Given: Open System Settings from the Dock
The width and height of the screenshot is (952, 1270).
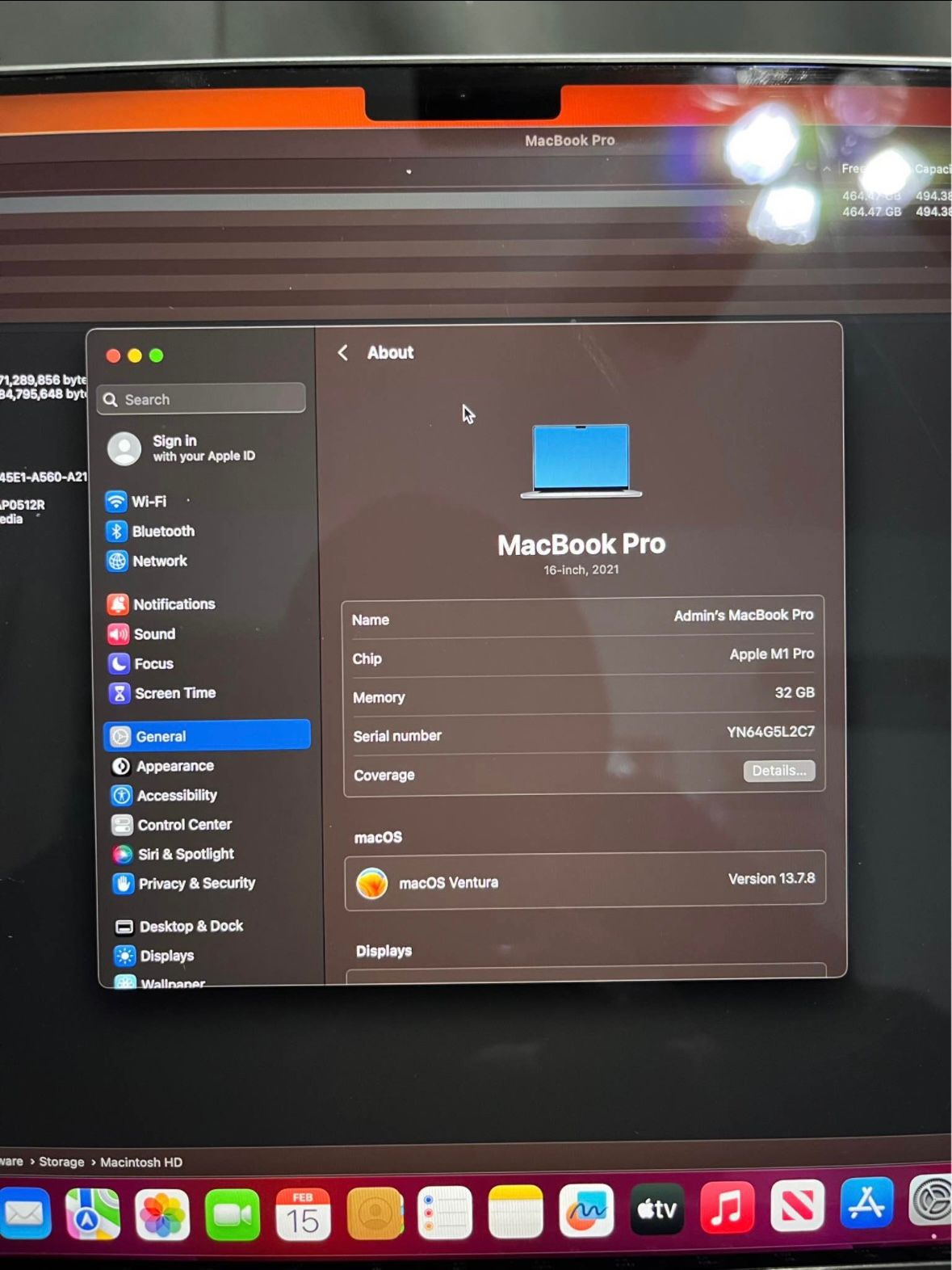Looking at the screenshot, I should click(x=931, y=1201).
